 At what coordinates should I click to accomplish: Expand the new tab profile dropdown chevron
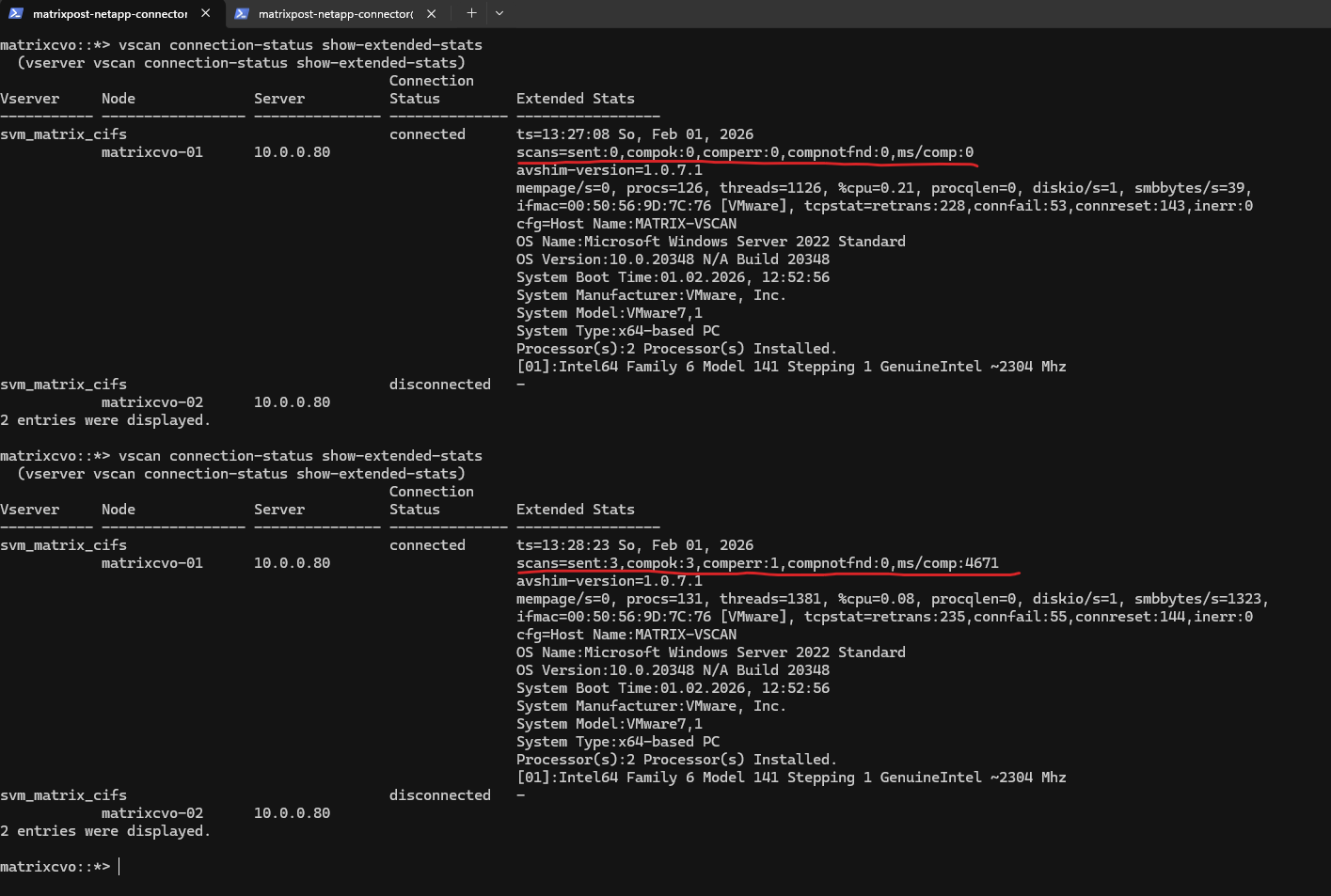(499, 13)
